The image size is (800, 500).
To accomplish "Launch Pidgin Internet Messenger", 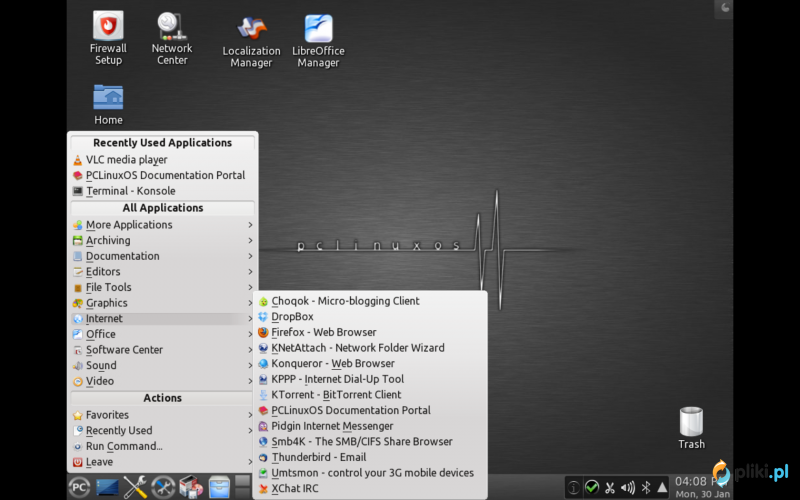I will 370,426.
